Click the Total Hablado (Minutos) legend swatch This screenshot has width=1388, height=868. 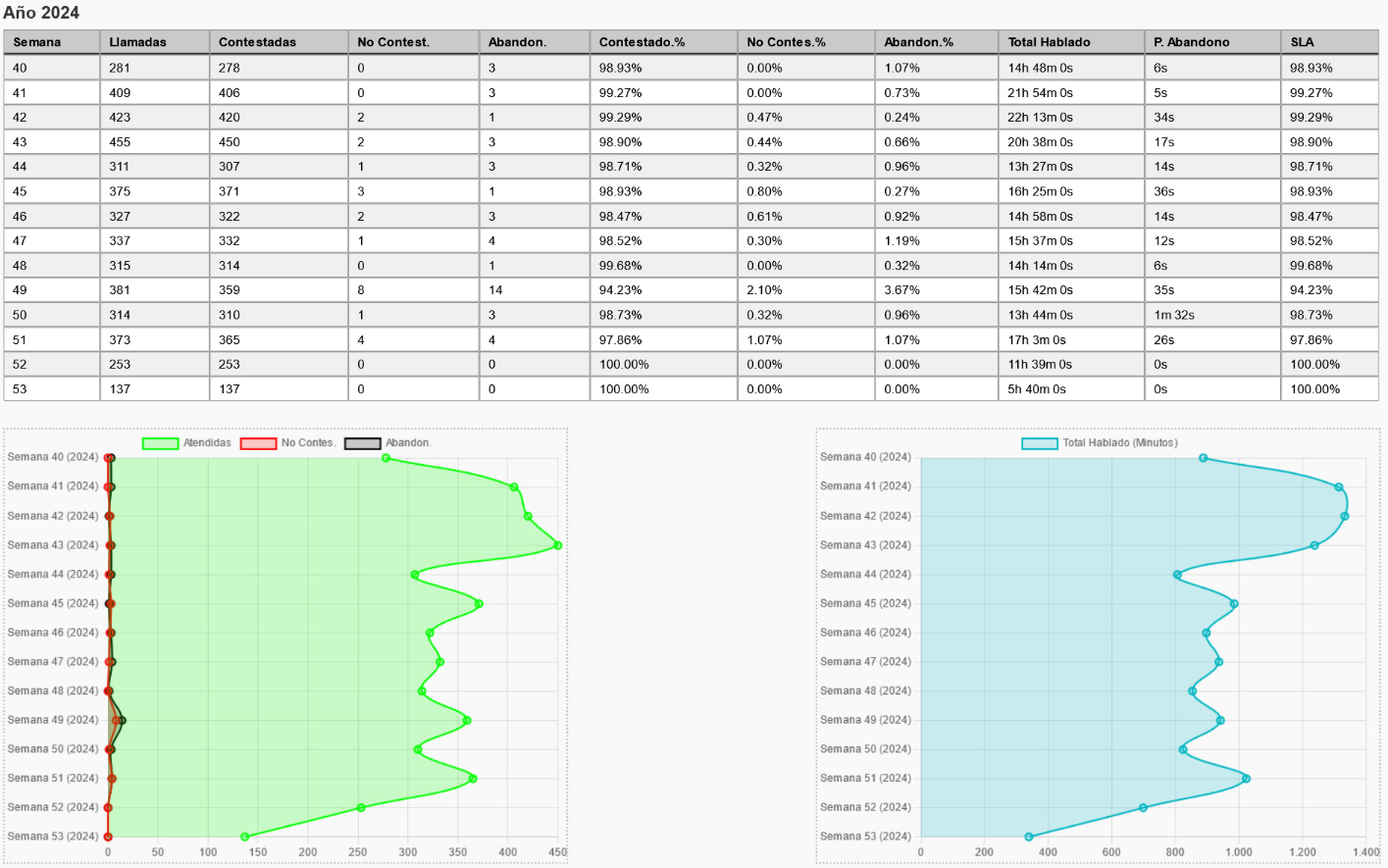(x=1040, y=443)
